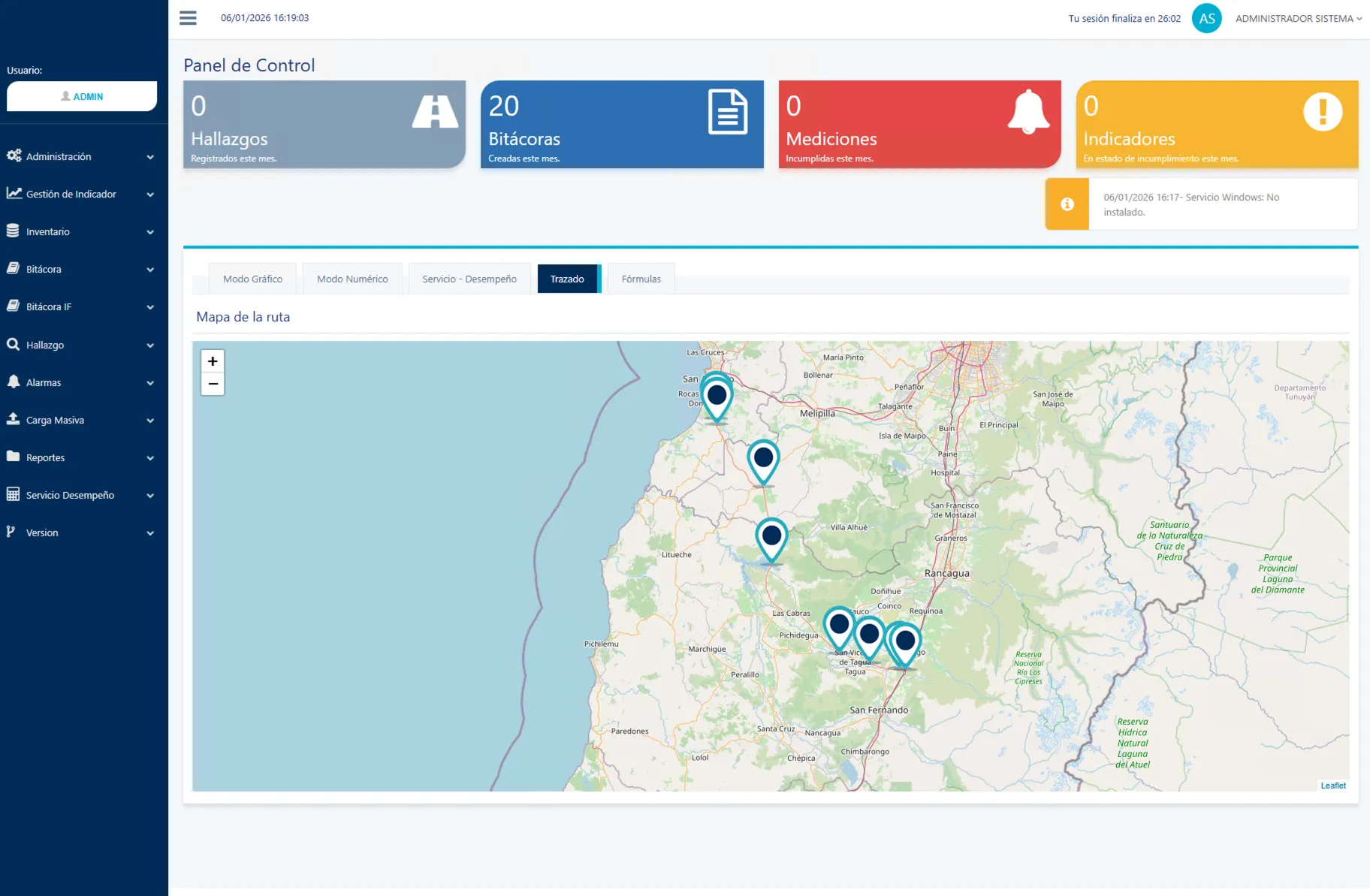Screen dimensions: 1370x896
Task: Click the San Fernando label on map
Action: pyautogui.click(x=879, y=710)
